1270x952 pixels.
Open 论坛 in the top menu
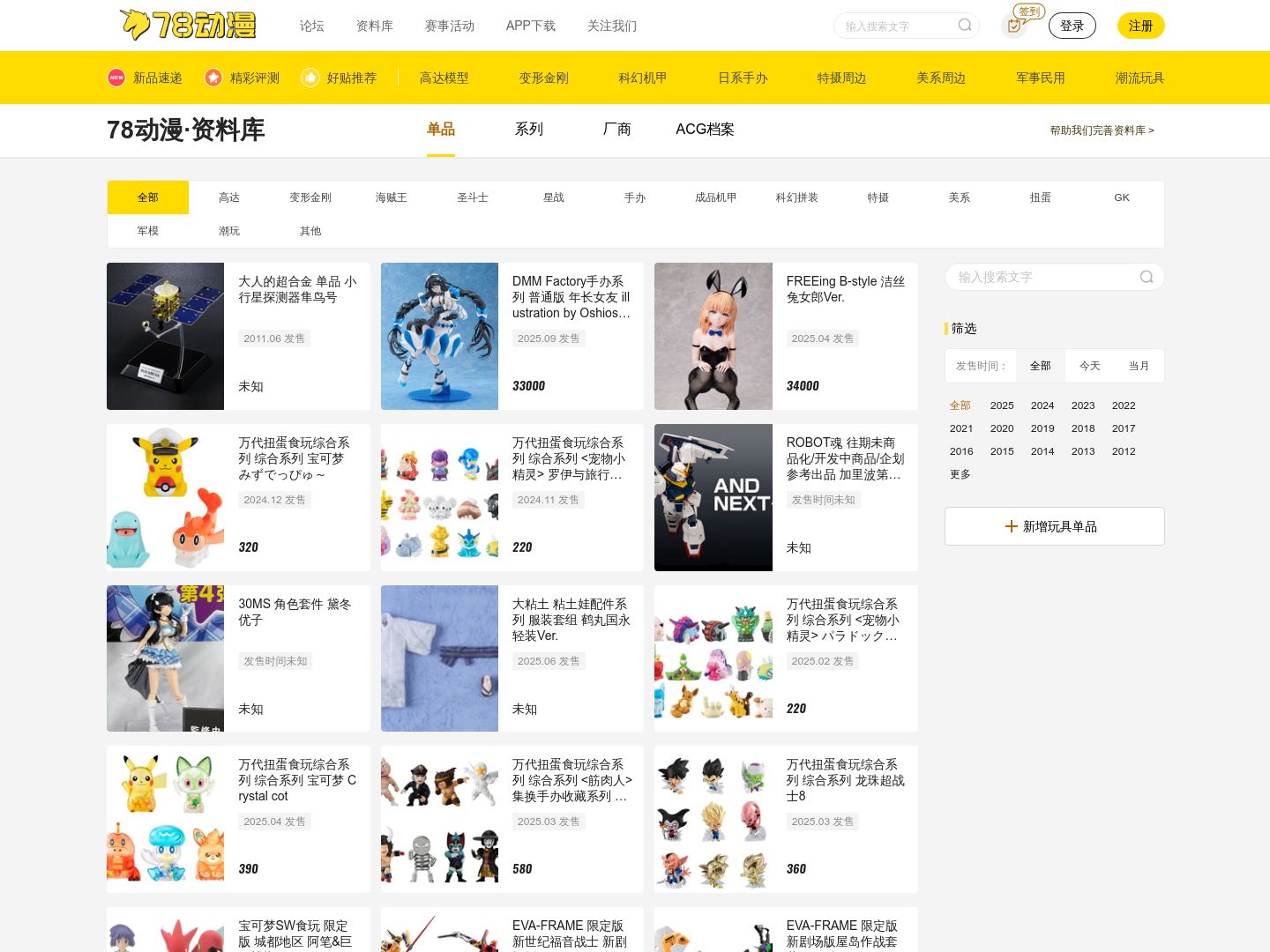[x=312, y=26]
